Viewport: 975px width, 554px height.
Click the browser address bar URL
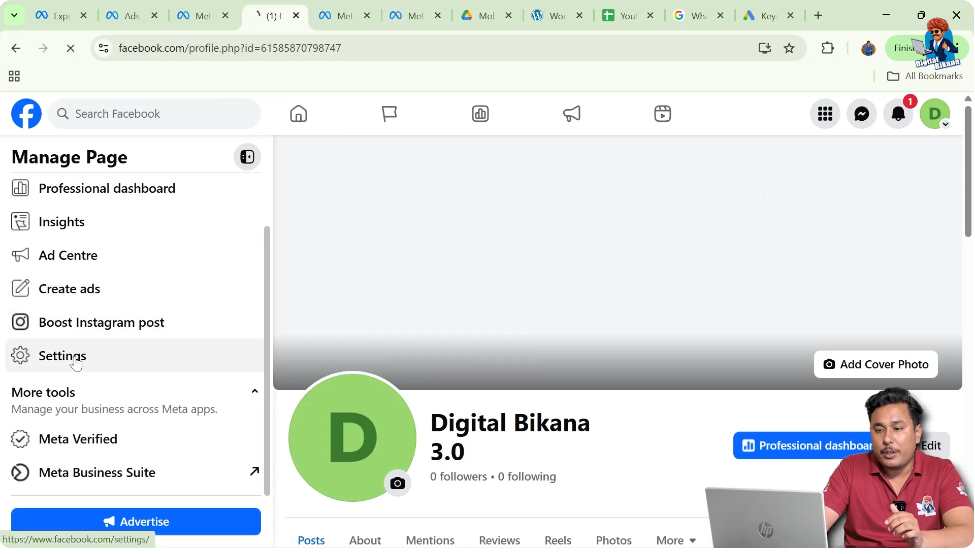click(229, 48)
